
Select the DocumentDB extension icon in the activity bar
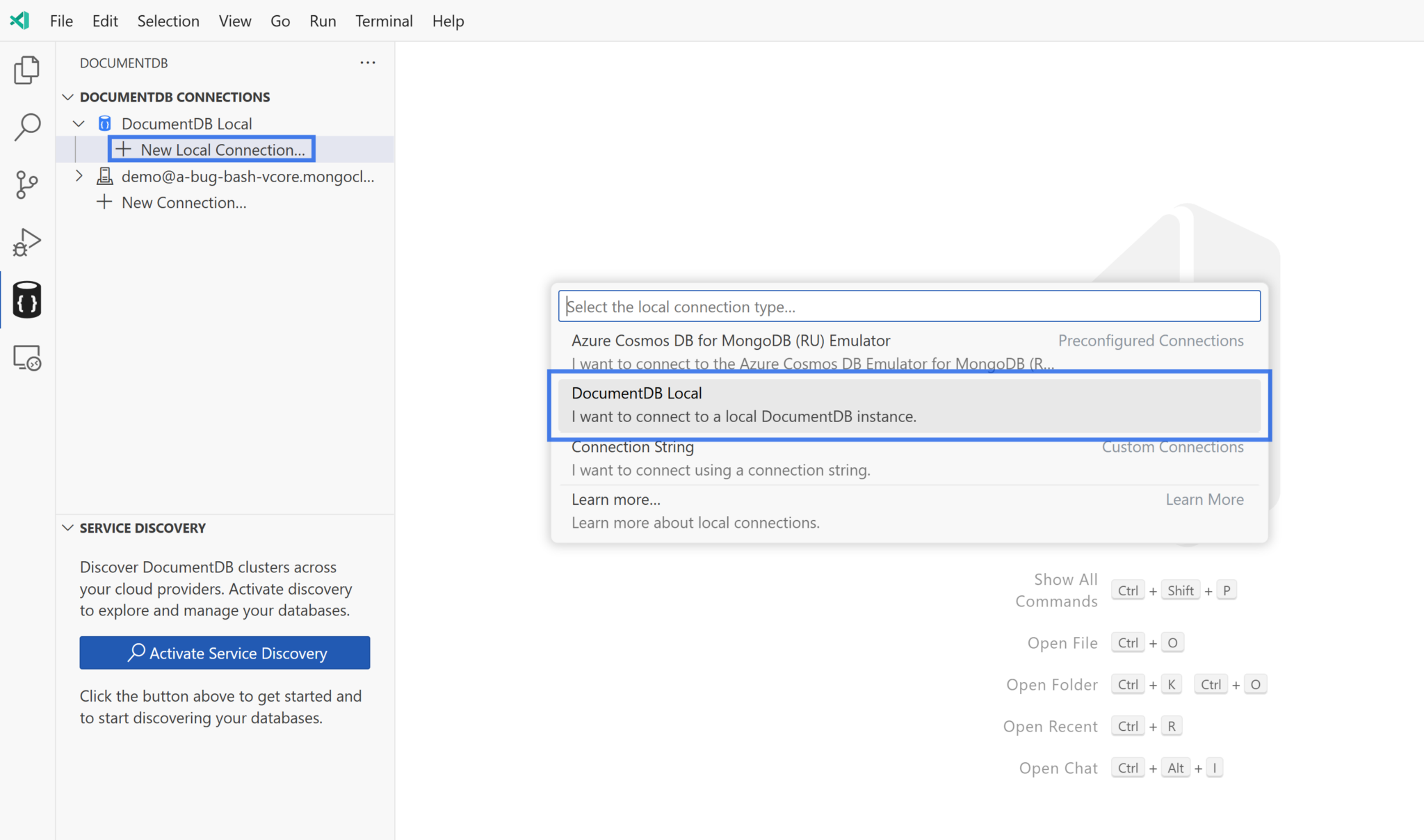26,300
